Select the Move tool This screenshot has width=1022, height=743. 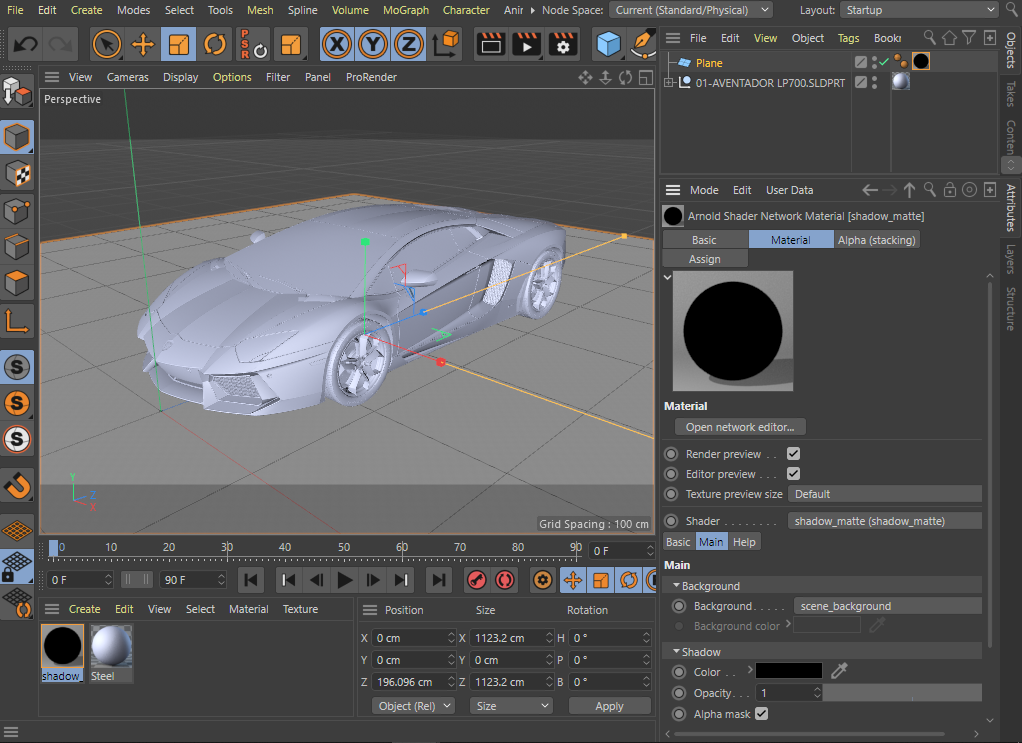(x=143, y=45)
